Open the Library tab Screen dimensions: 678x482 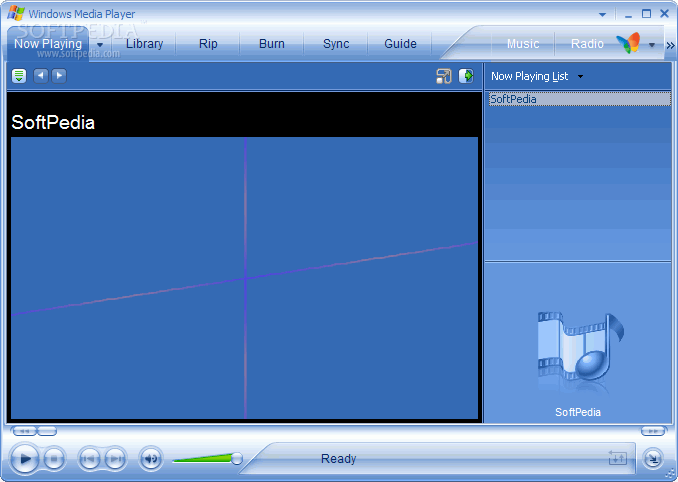144,44
